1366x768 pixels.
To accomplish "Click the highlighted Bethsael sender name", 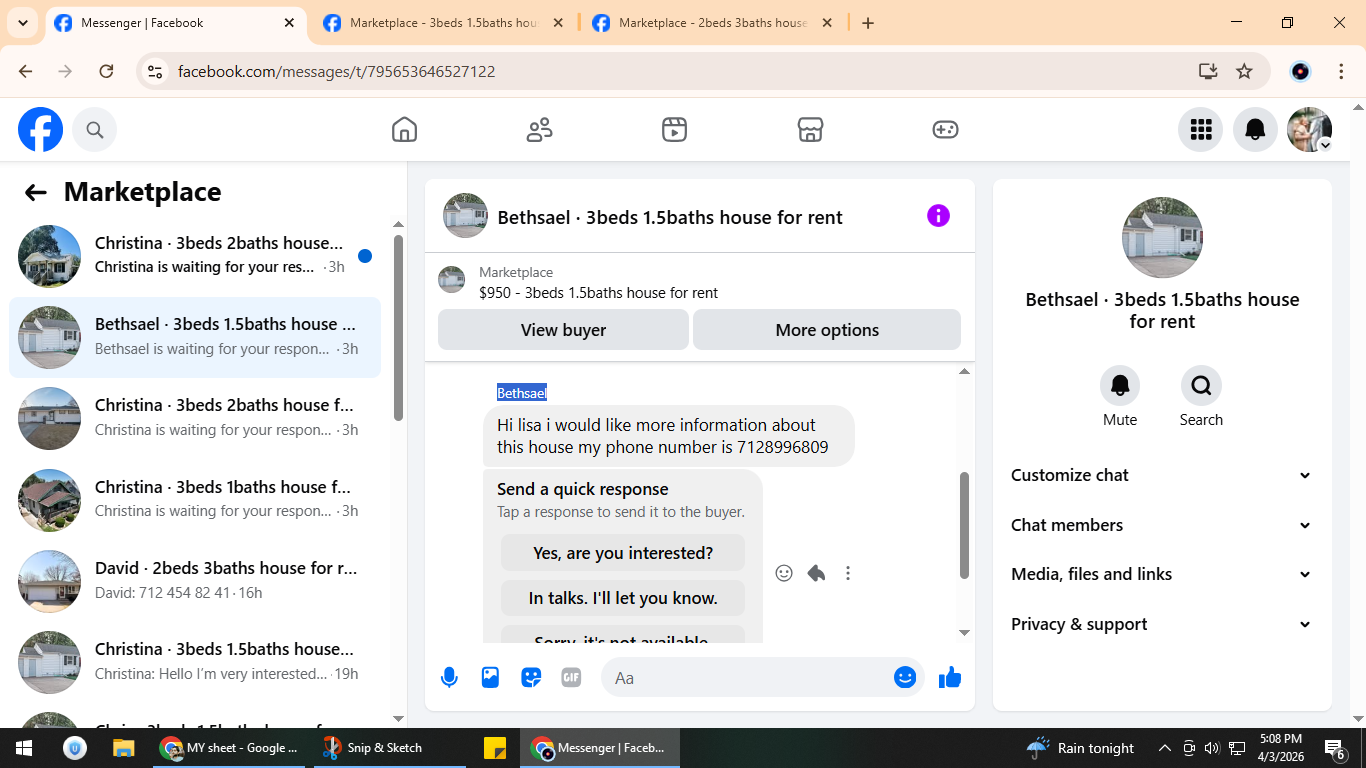I will click(522, 393).
